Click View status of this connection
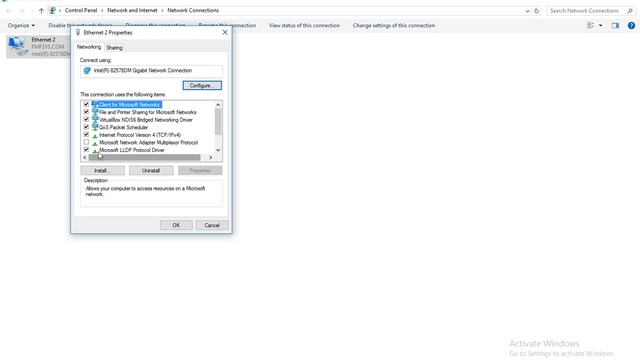The width and height of the screenshot is (640, 360). 304,25
